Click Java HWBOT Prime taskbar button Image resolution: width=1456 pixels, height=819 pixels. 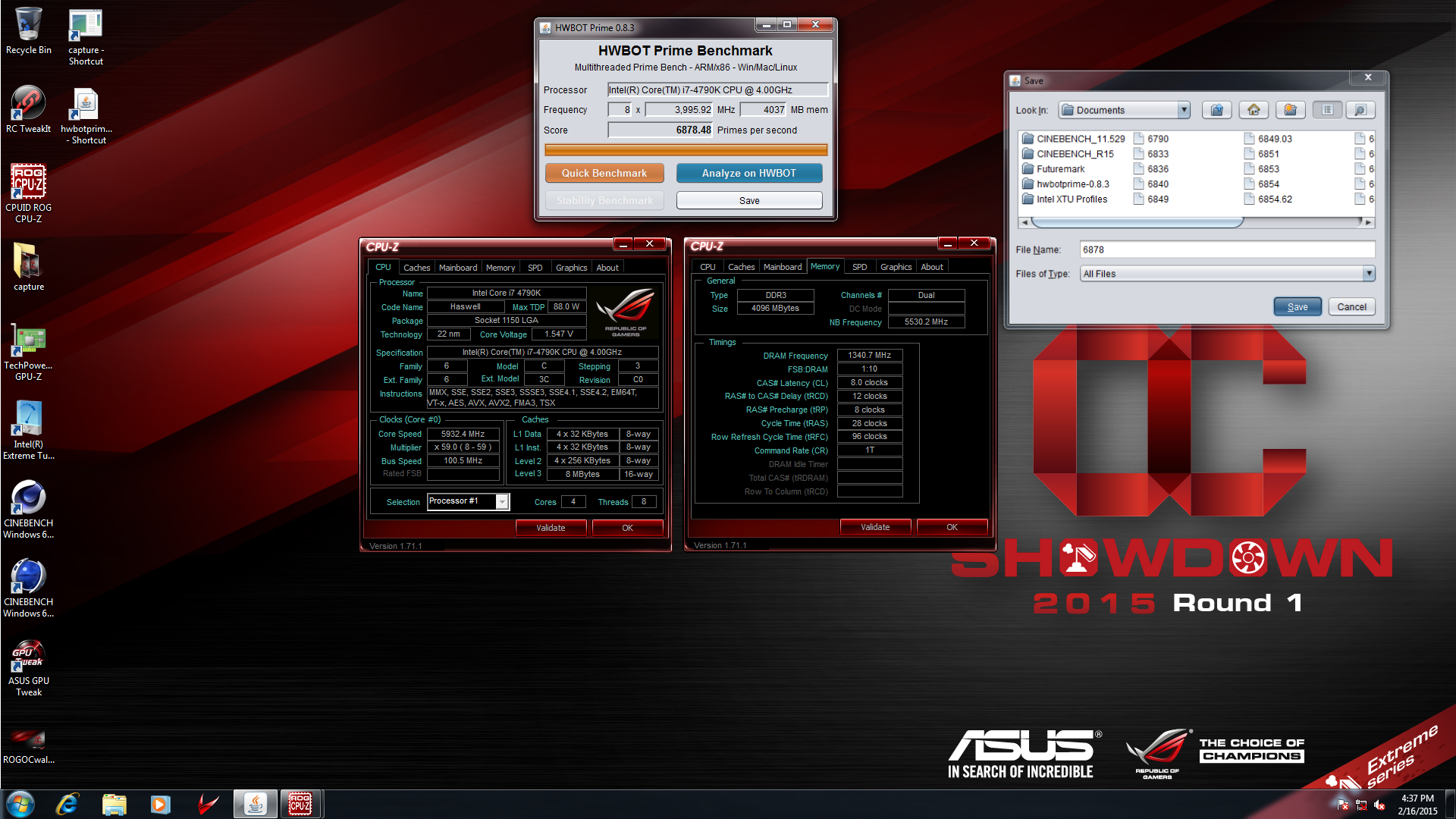point(256,804)
